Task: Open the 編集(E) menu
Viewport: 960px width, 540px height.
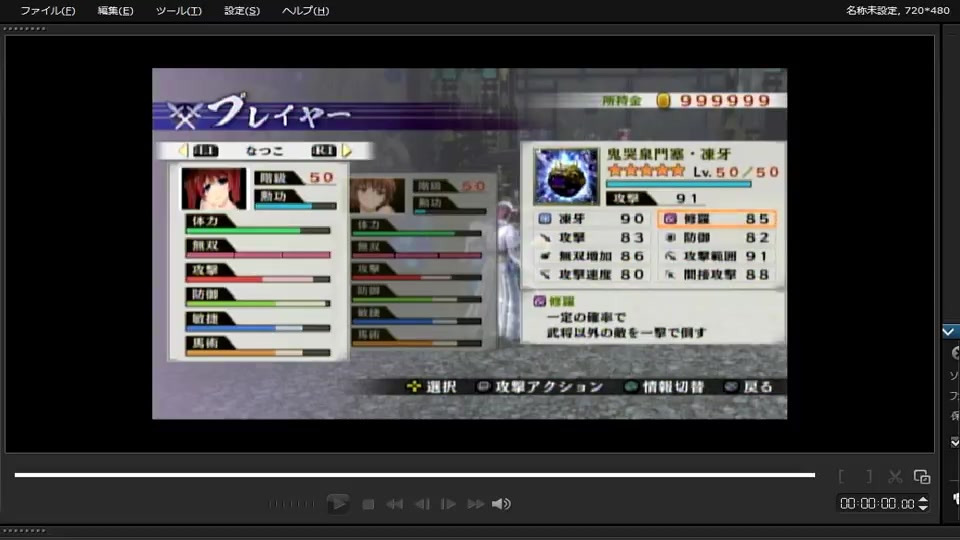Action: pyautogui.click(x=115, y=10)
